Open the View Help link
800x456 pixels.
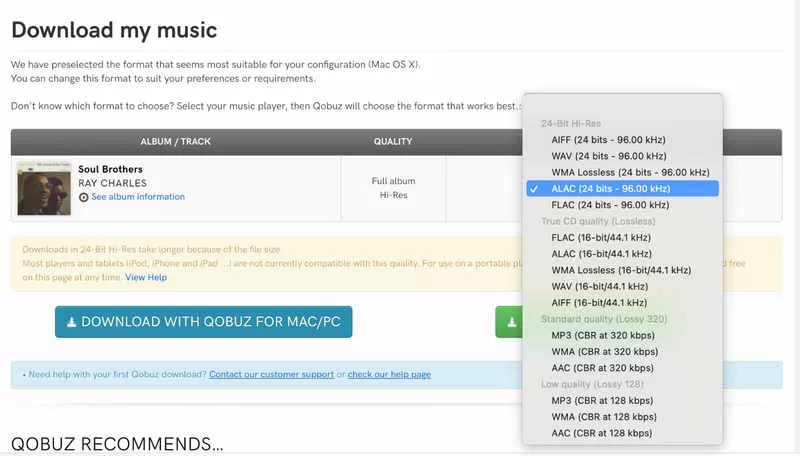(146, 277)
